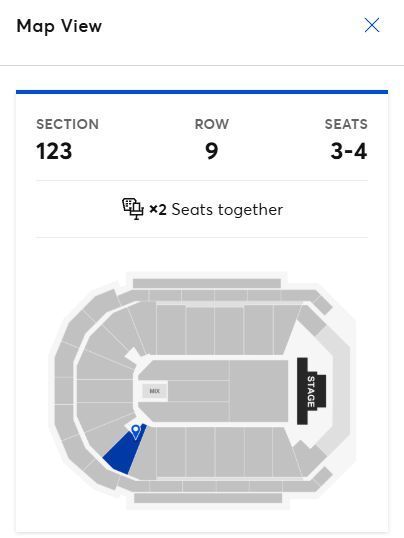This screenshot has width=404, height=538.
Task: Close the Map View panel
Action: (372, 25)
